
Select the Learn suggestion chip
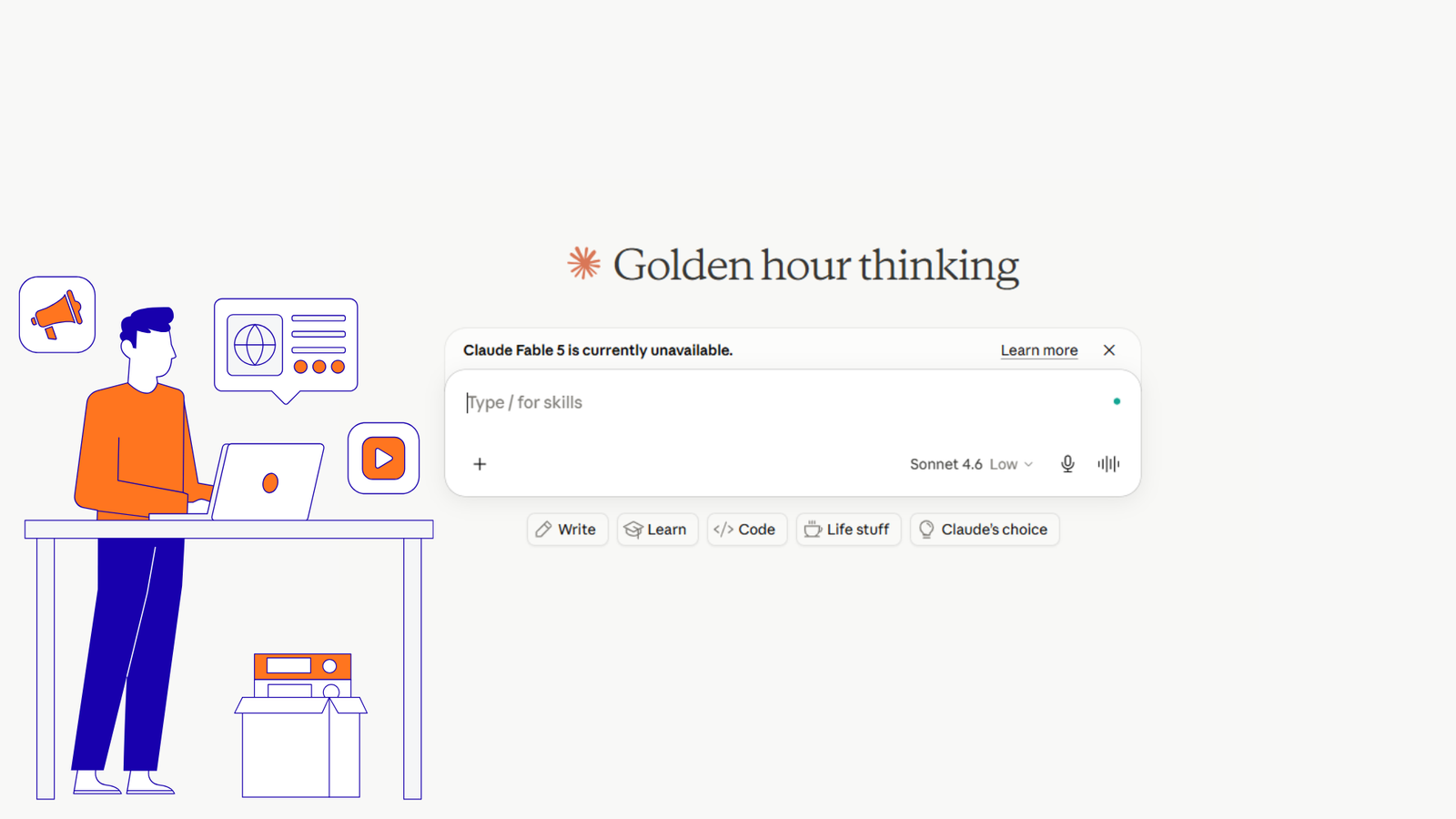click(x=657, y=530)
